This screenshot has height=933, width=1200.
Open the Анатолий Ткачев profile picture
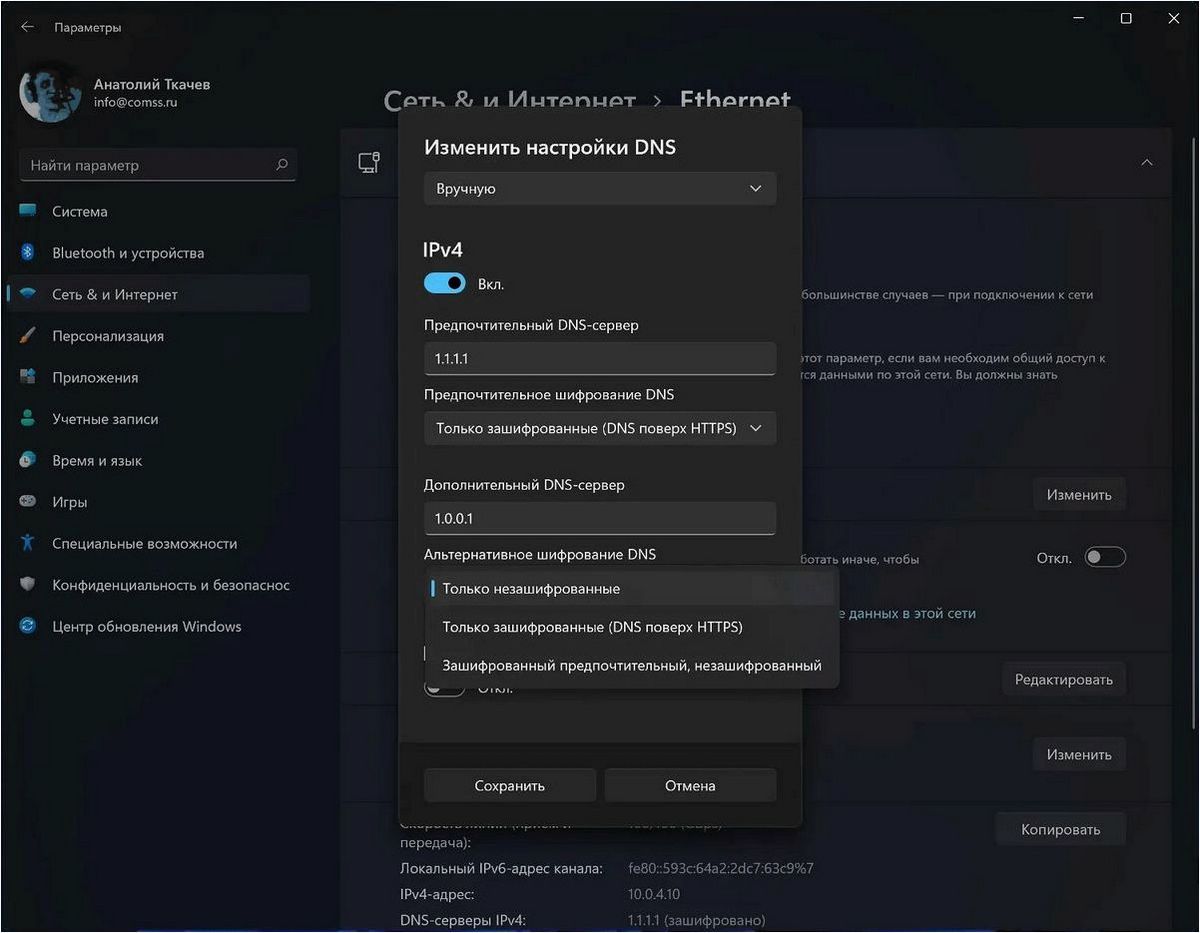(50, 93)
